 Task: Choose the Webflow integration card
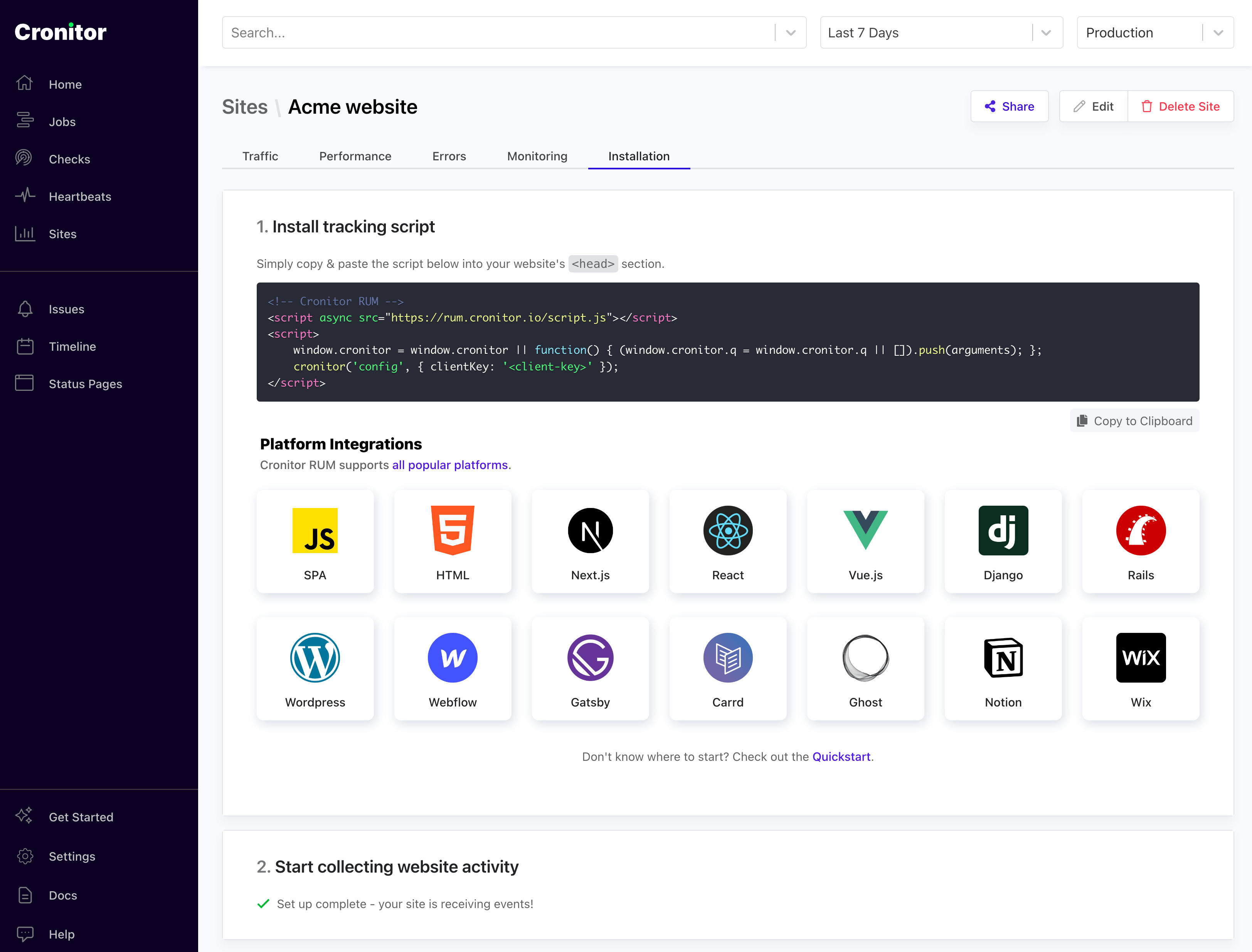click(452, 669)
